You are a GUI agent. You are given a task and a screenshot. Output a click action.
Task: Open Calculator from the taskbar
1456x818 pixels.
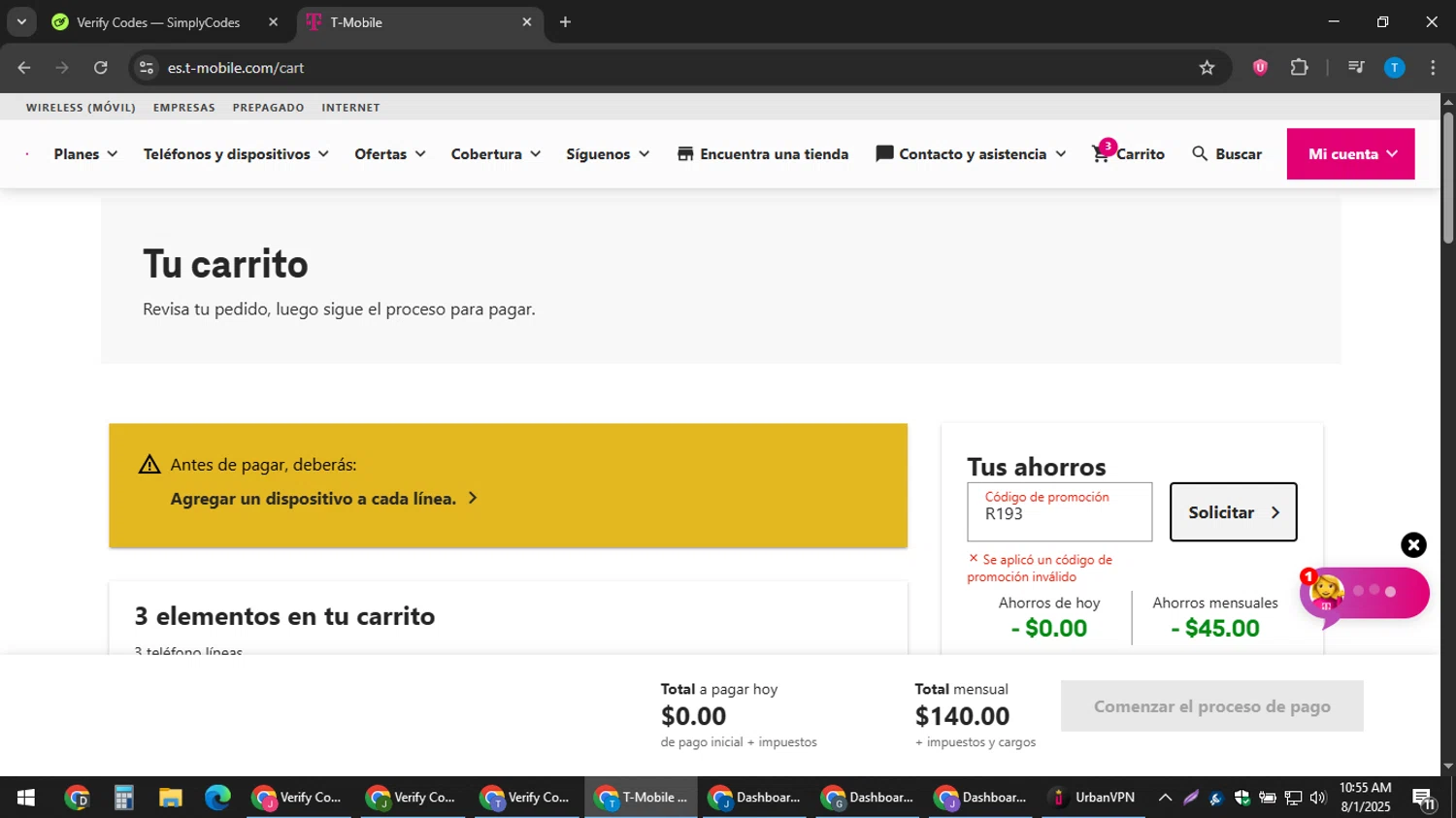tap(123, 798)
